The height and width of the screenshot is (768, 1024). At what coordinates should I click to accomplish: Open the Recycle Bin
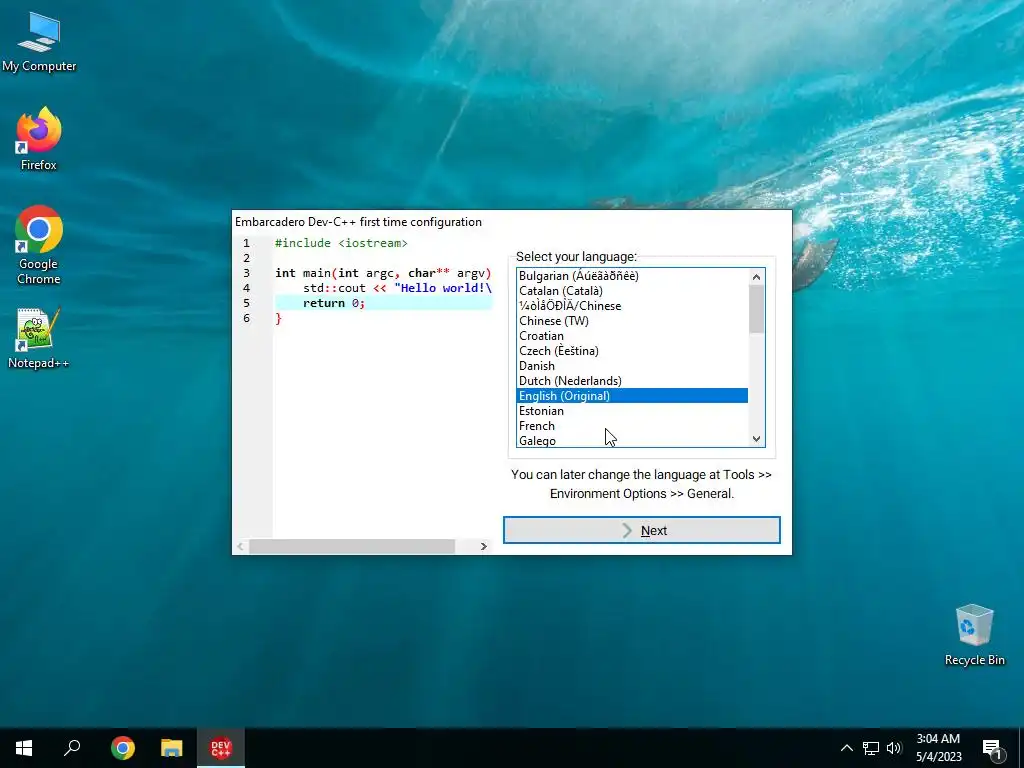[974, 635]
